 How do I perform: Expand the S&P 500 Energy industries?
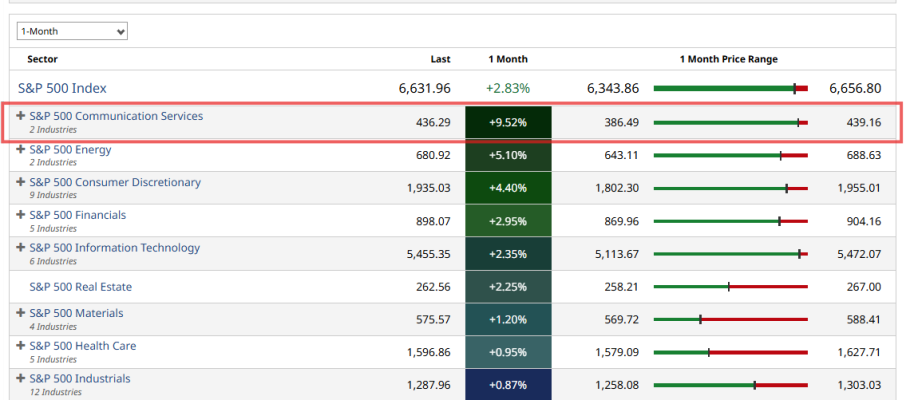[x=21, y=150]
